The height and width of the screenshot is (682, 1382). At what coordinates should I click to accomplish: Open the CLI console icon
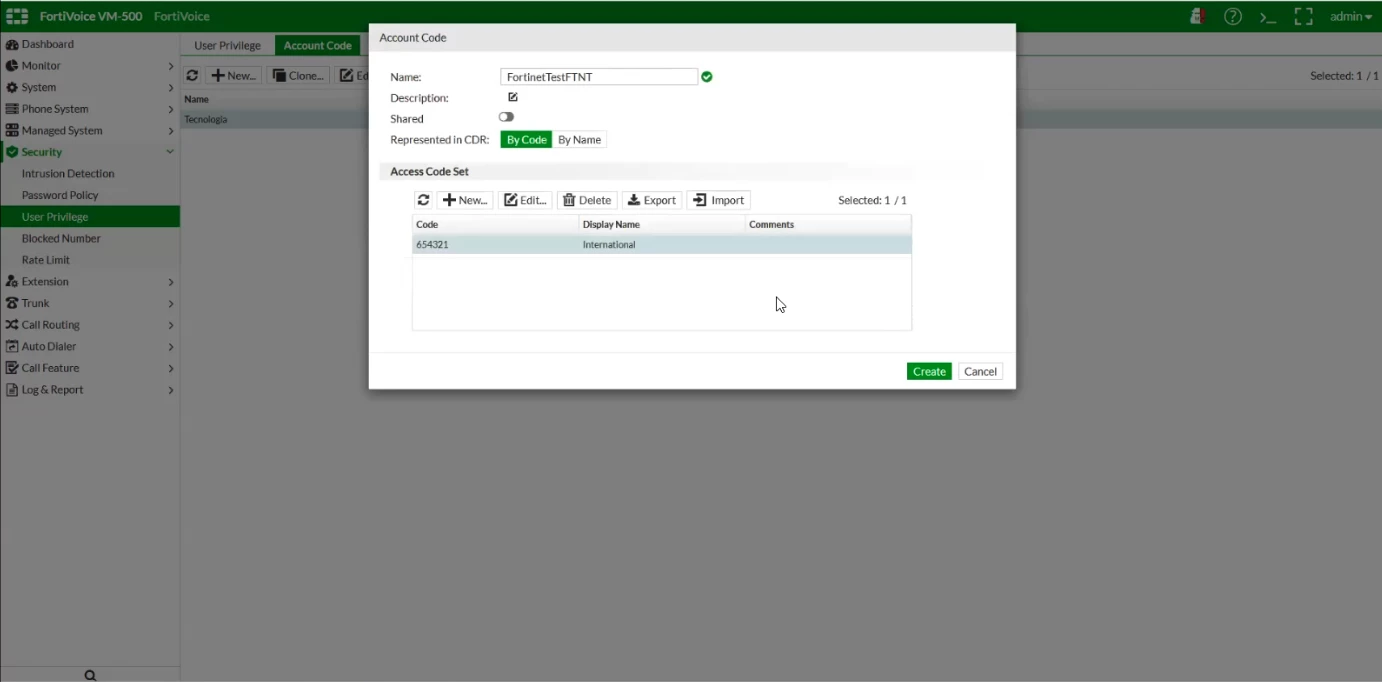click(x=1268, y=17)
